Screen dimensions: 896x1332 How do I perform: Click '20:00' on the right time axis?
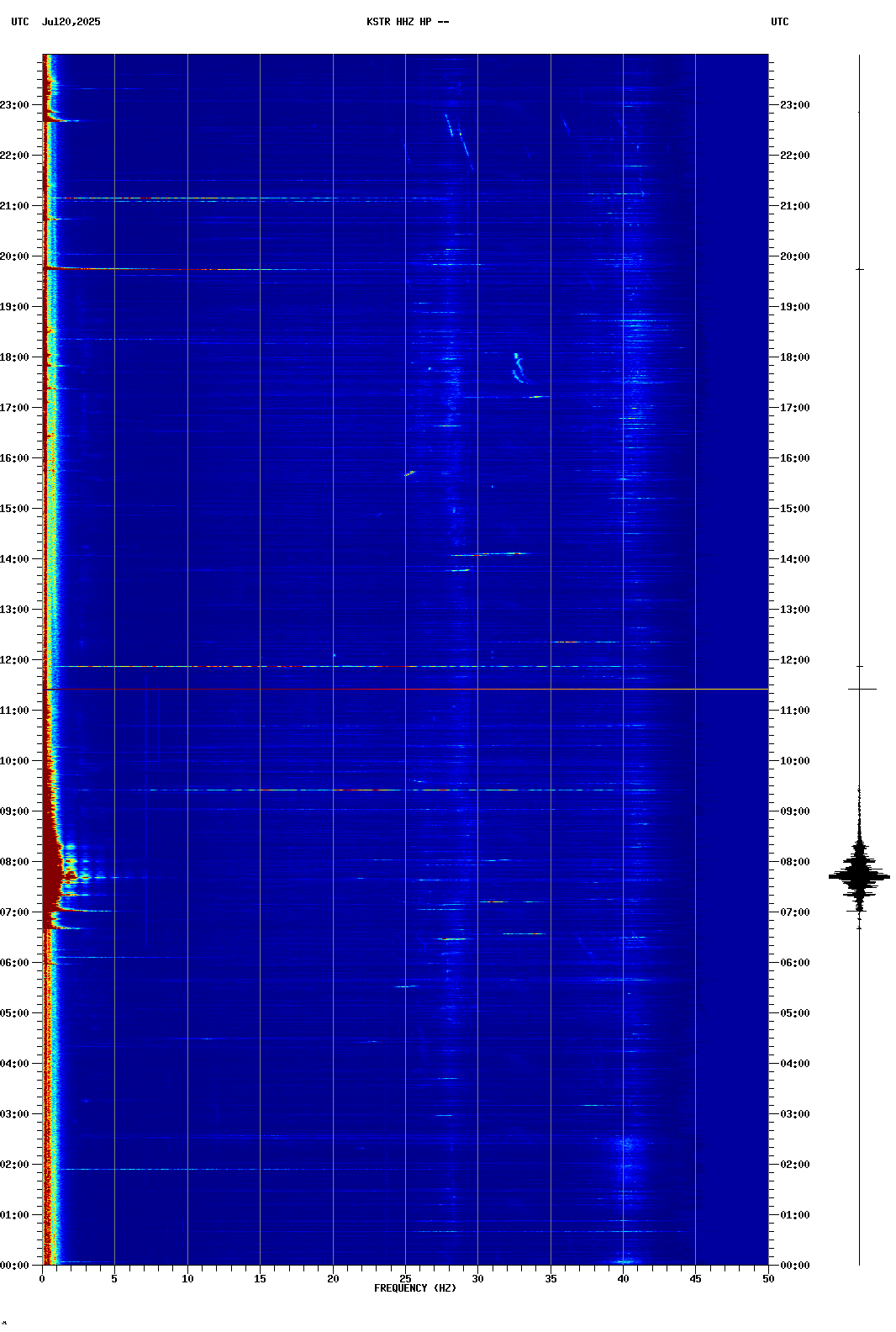(795, 256)
